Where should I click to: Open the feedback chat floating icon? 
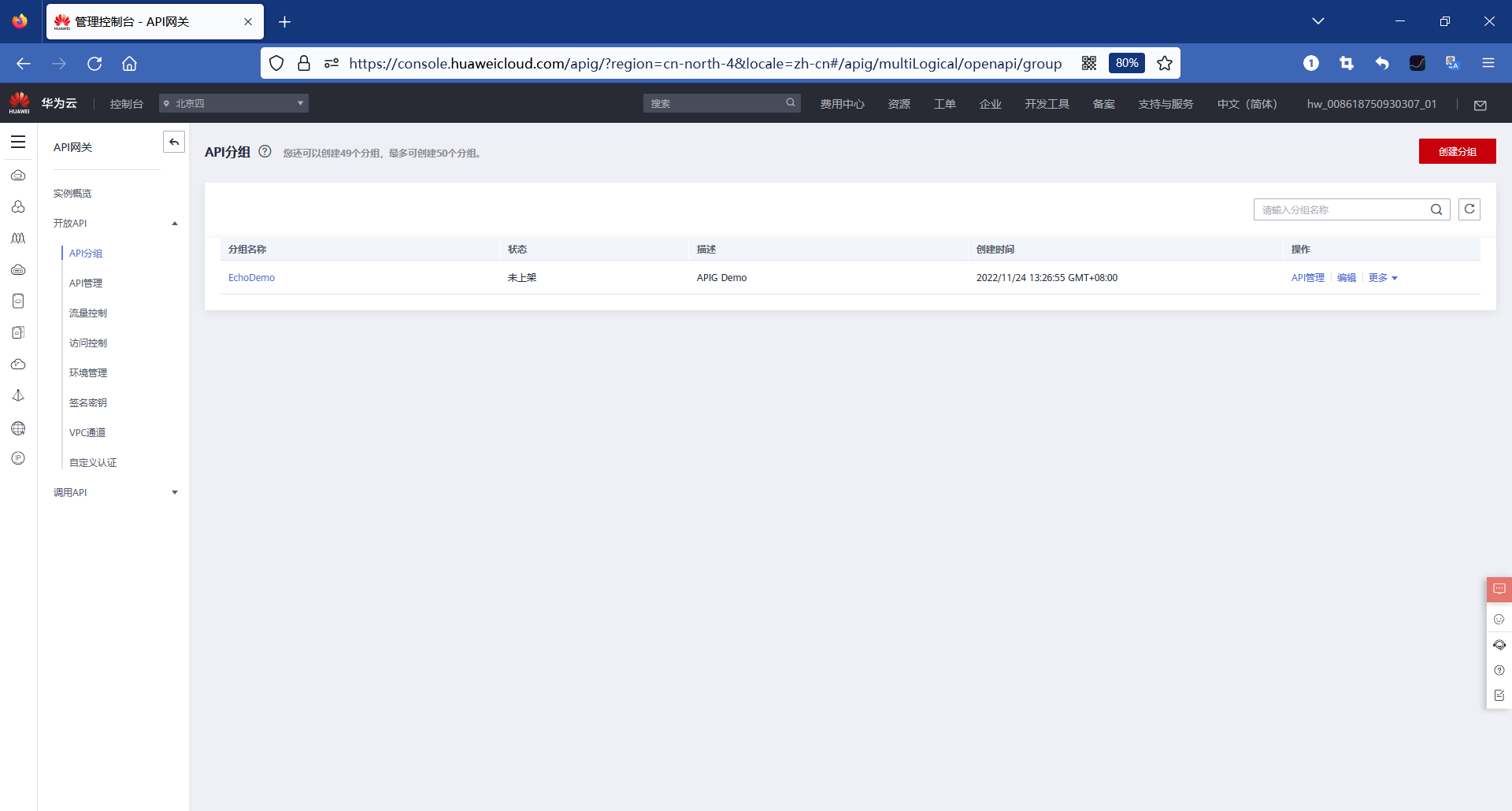pos(1499,589)
